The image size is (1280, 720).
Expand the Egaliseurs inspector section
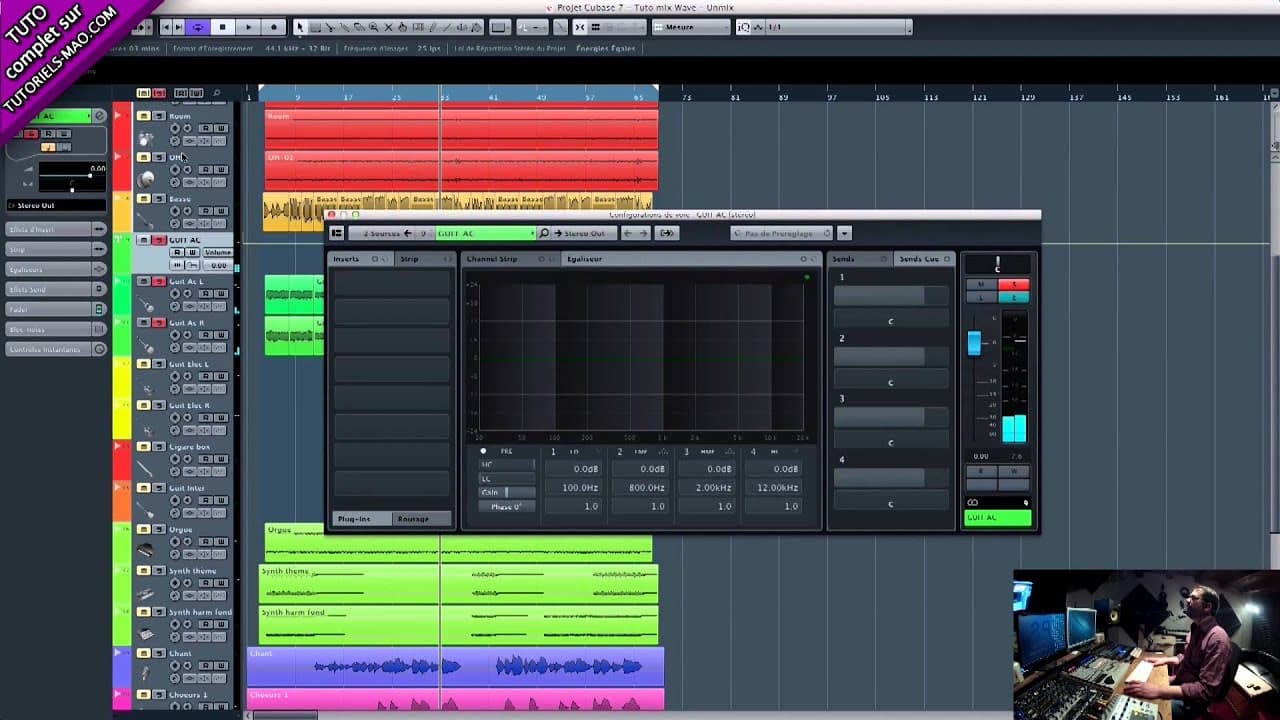coord(56,269)
